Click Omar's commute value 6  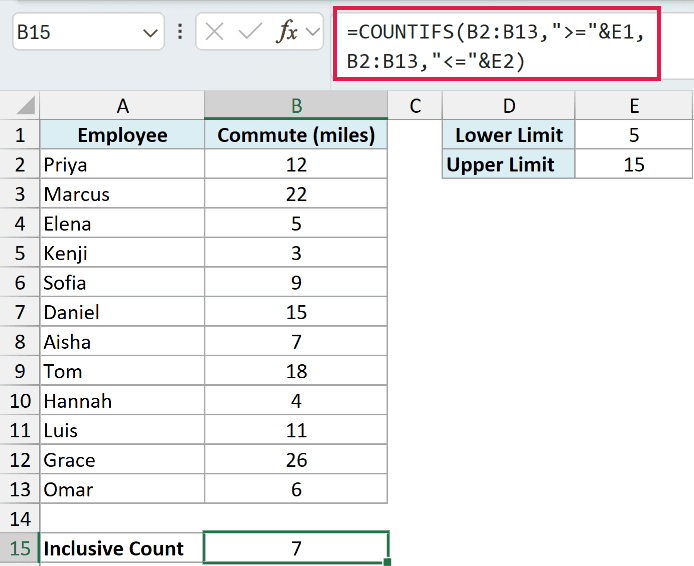pyautogui.click(x=296, y=489)
